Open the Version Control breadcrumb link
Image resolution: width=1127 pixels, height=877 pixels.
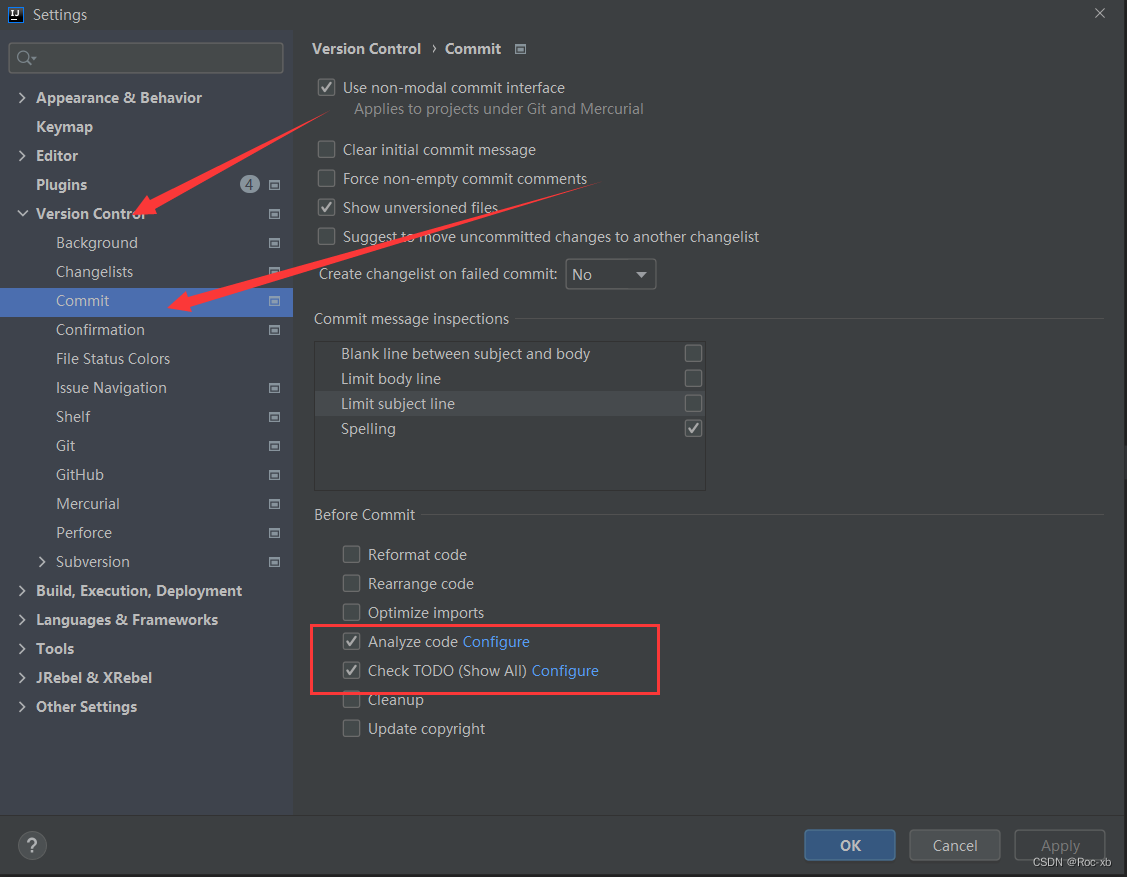coord(366,48)
